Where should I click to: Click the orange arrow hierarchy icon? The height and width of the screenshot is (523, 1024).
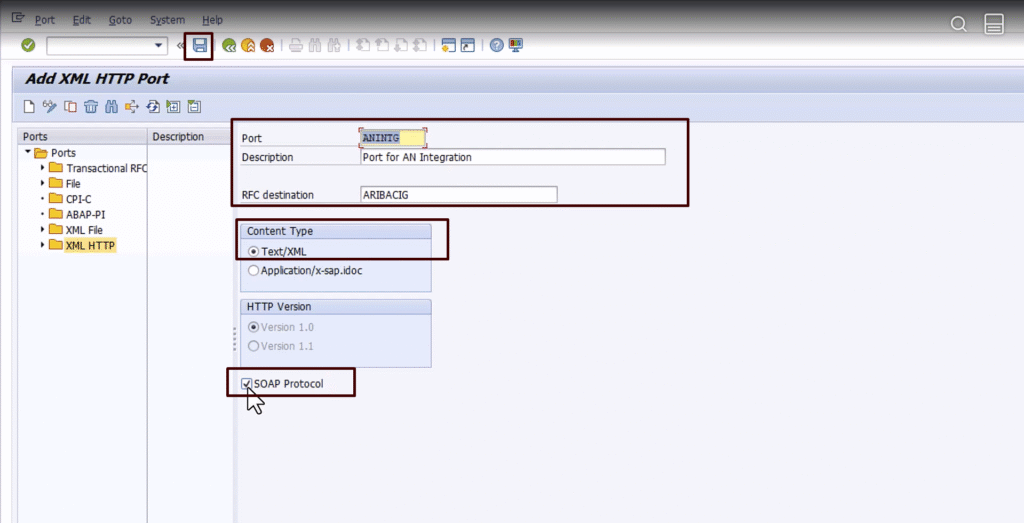click(132, 106)
